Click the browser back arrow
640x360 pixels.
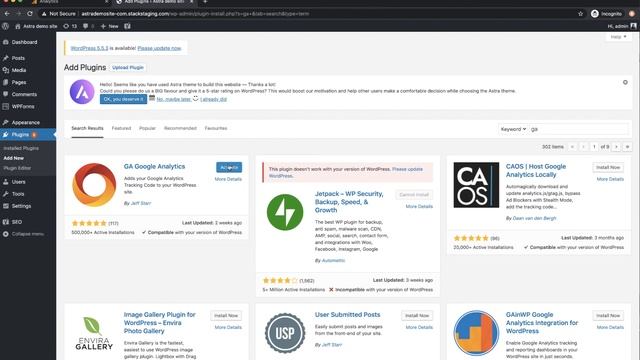[7, 13]
